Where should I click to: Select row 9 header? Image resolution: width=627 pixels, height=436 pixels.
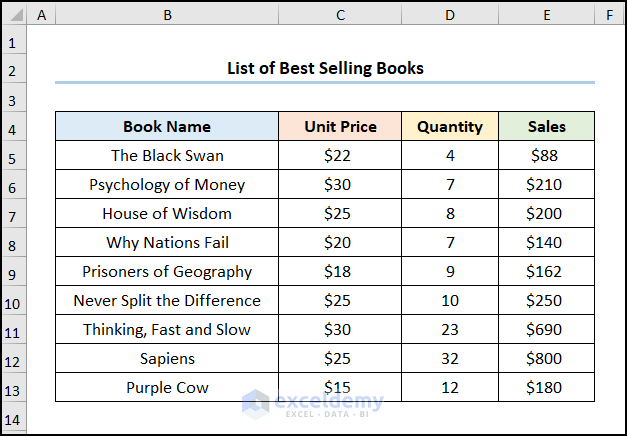(x=13, y=273)
